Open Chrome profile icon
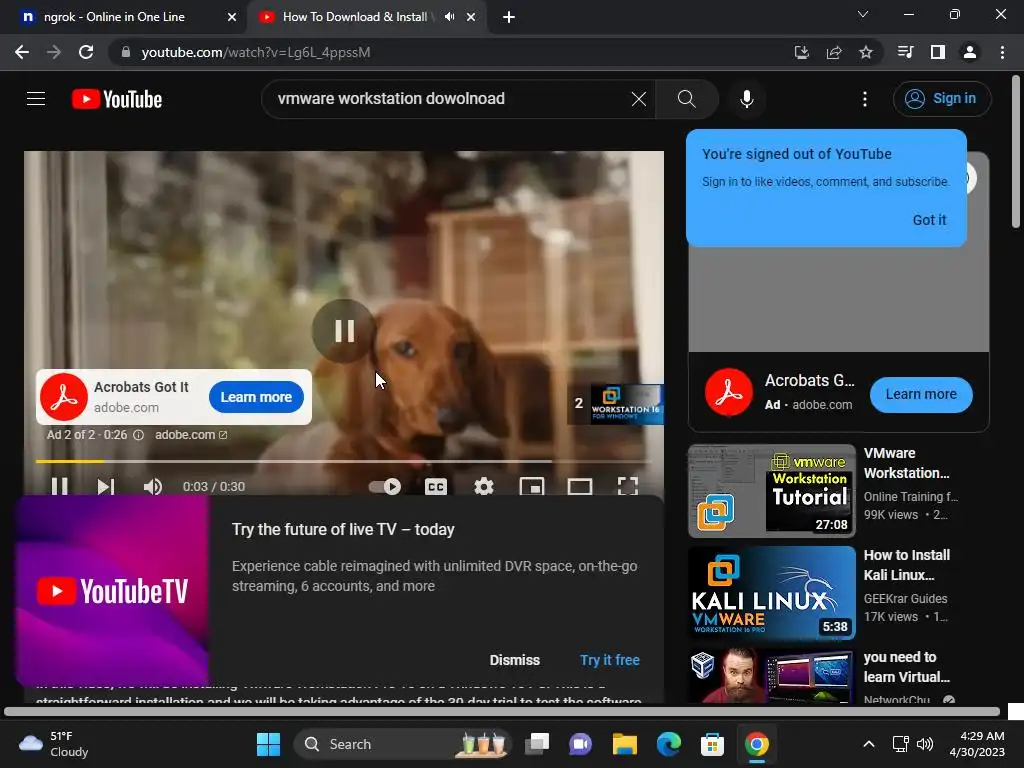The width and height of the screenshot is (1024, 768). (970, 52)
